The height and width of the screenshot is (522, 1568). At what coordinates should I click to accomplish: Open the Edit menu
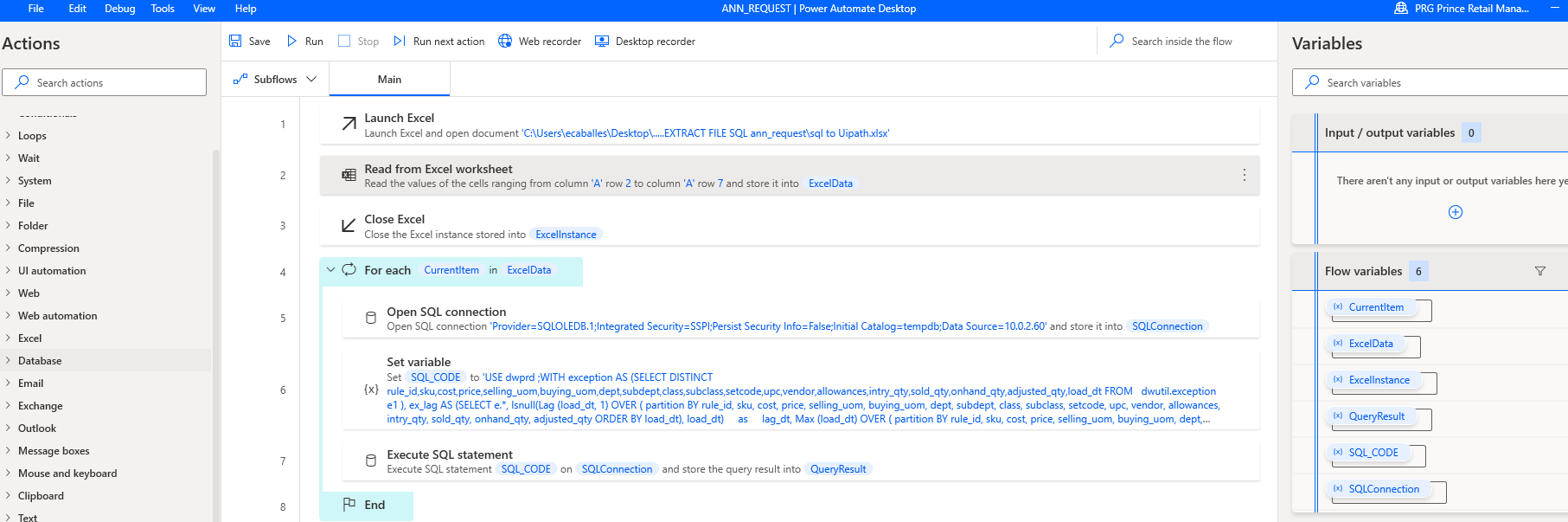click(x=78, y=9)
